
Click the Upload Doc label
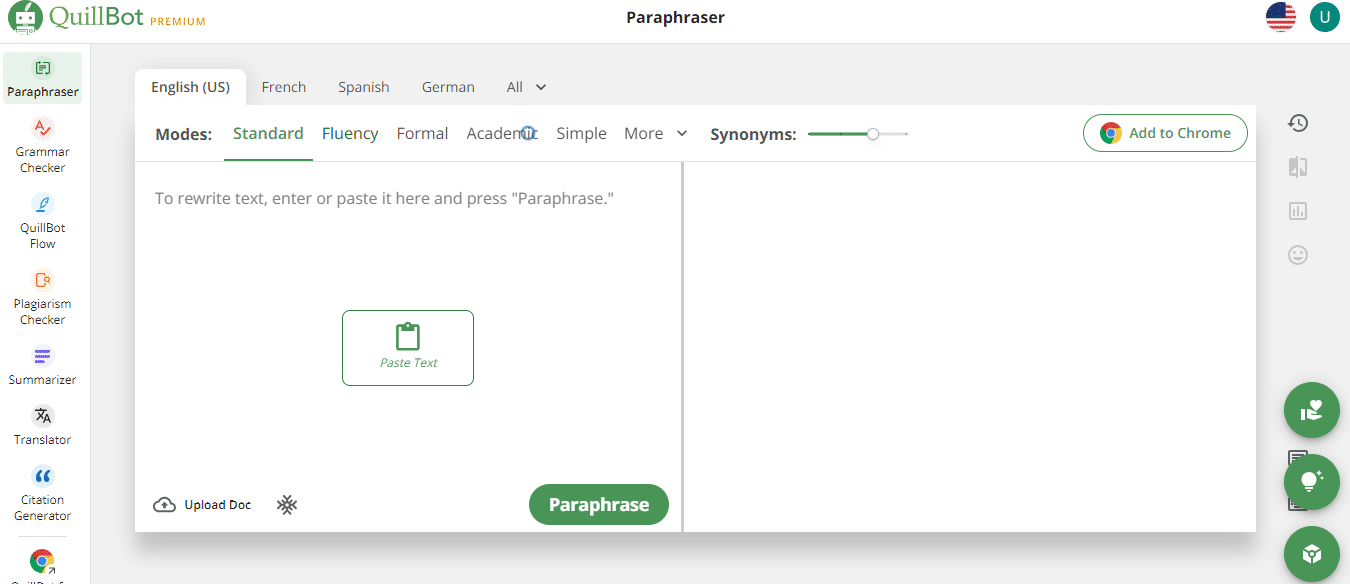tap(218, 505)
